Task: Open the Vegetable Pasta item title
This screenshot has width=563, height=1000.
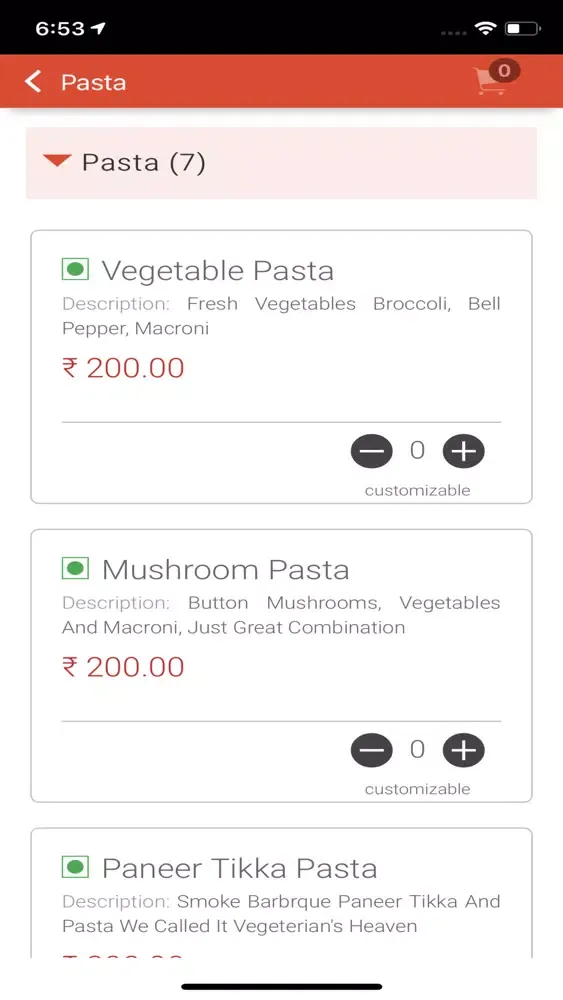Action: 217,270
